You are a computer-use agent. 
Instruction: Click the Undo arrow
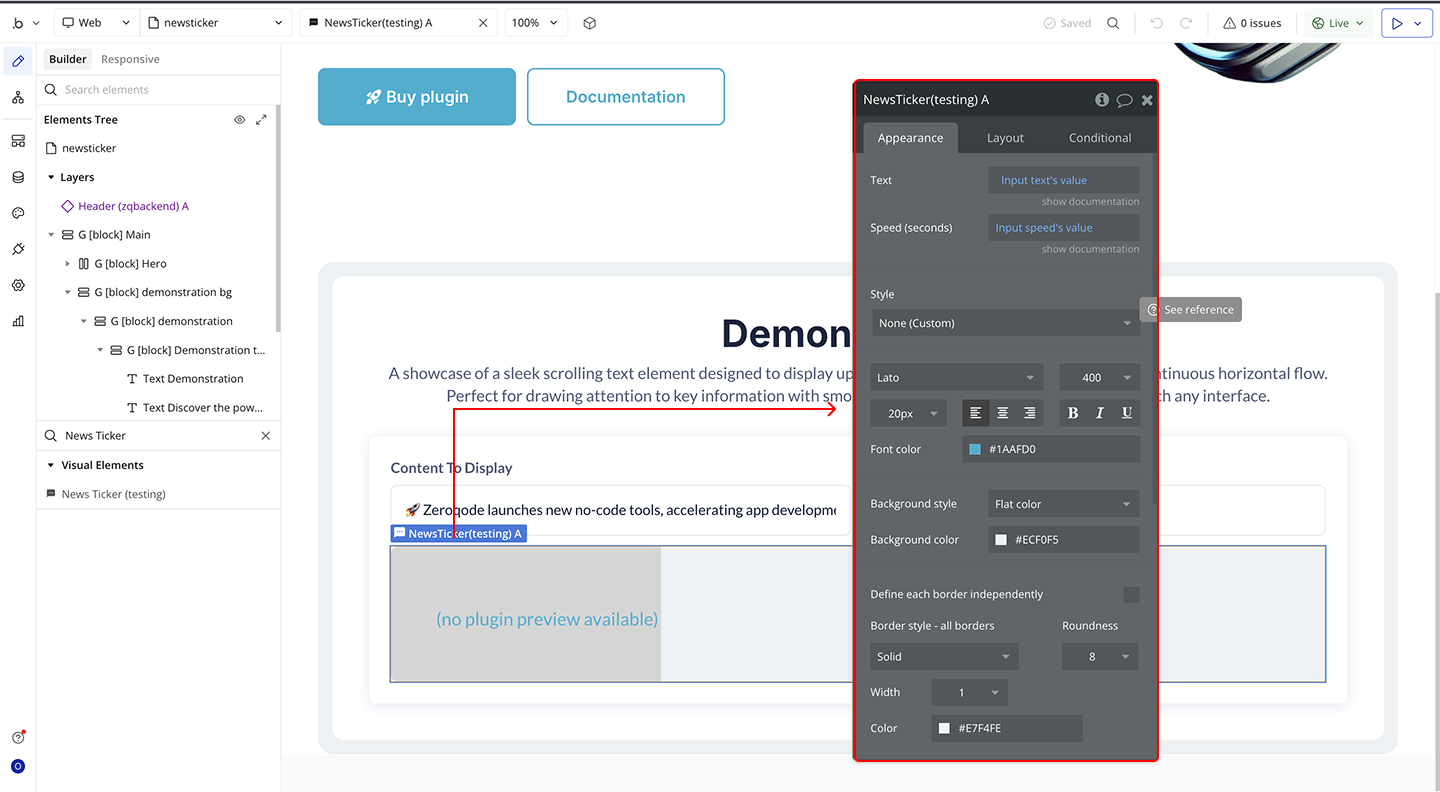point(1157,23)
